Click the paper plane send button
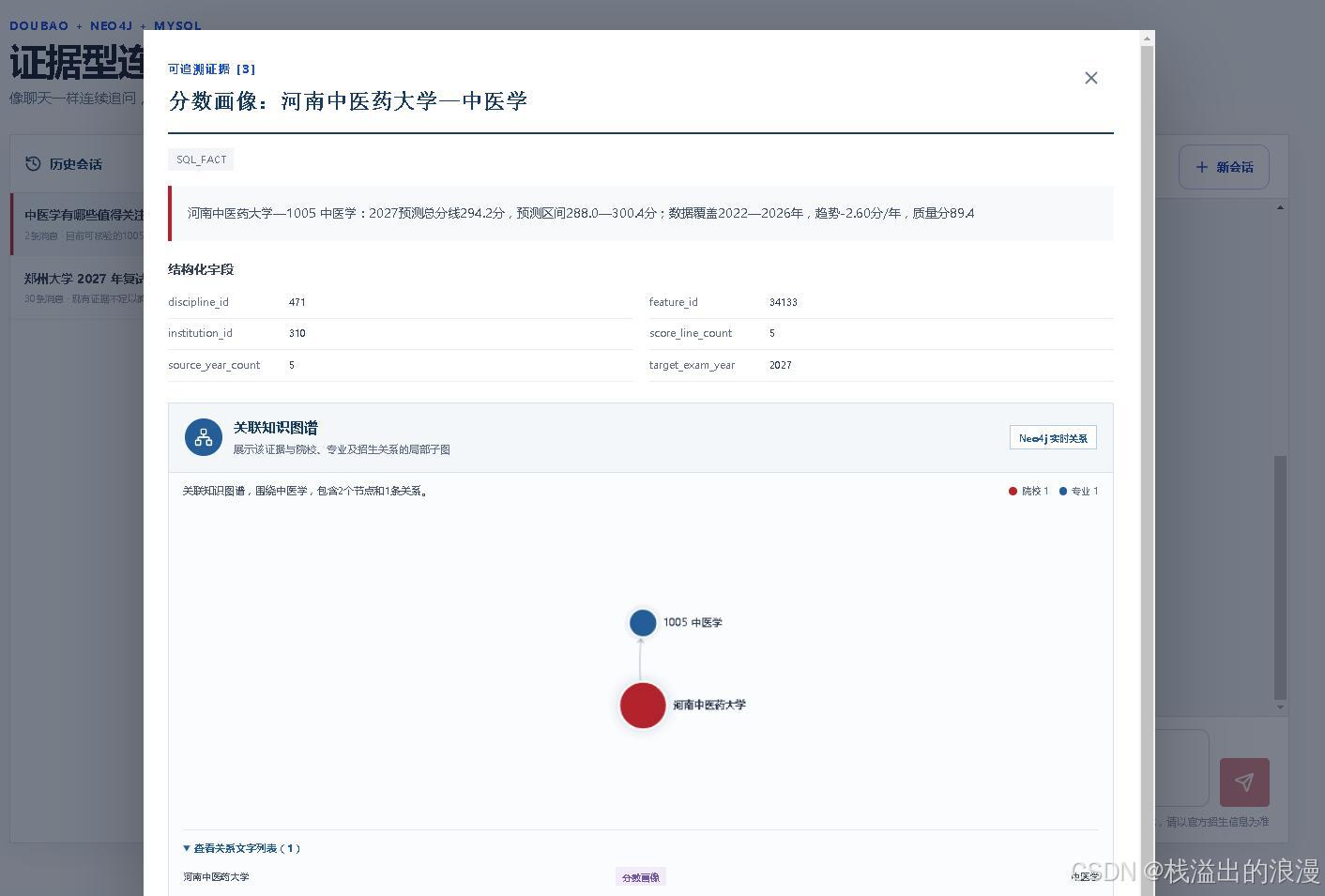This screenshot has height=896, width=1325. point(1244,782)
